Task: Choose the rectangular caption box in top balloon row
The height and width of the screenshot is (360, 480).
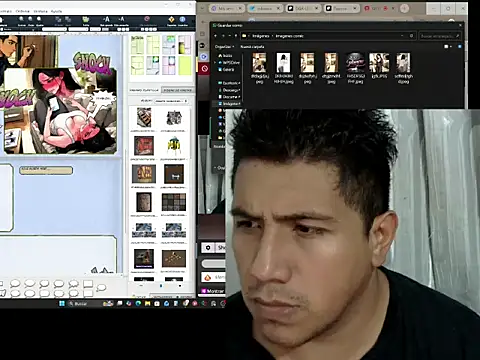Action: coord(88,284)
